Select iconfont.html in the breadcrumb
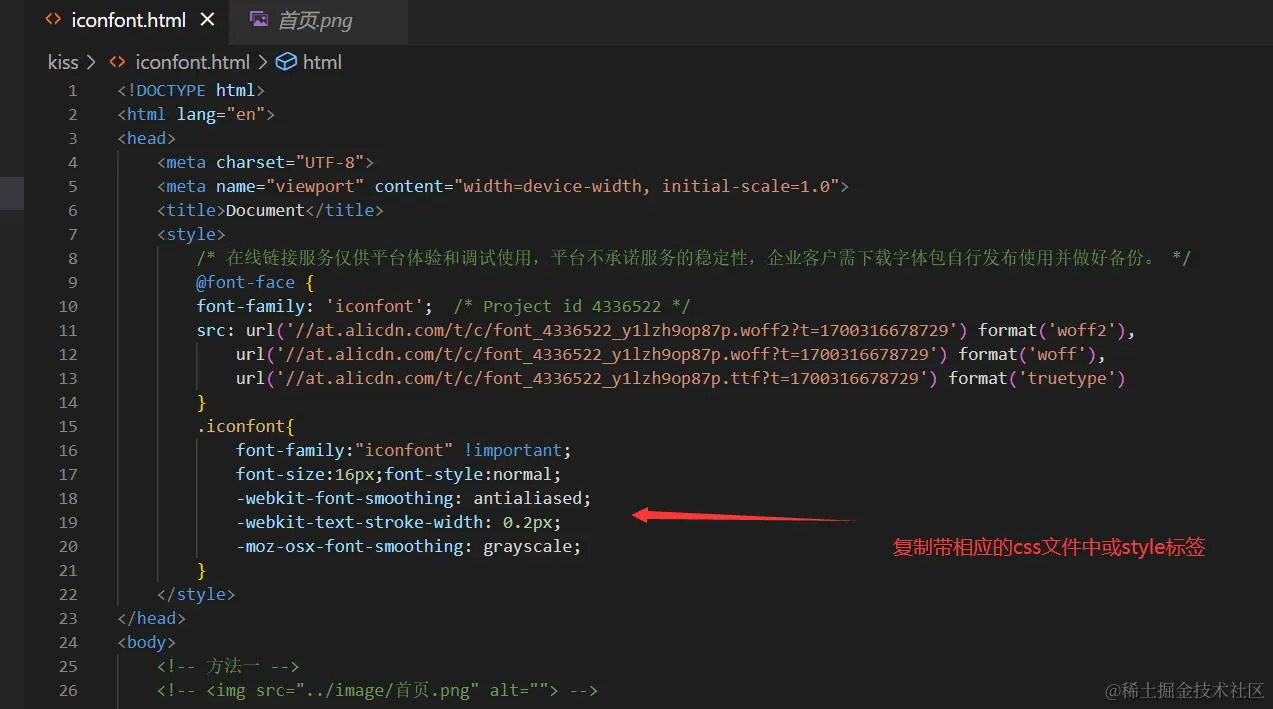The image size is (1273, 709). [192, 62]
